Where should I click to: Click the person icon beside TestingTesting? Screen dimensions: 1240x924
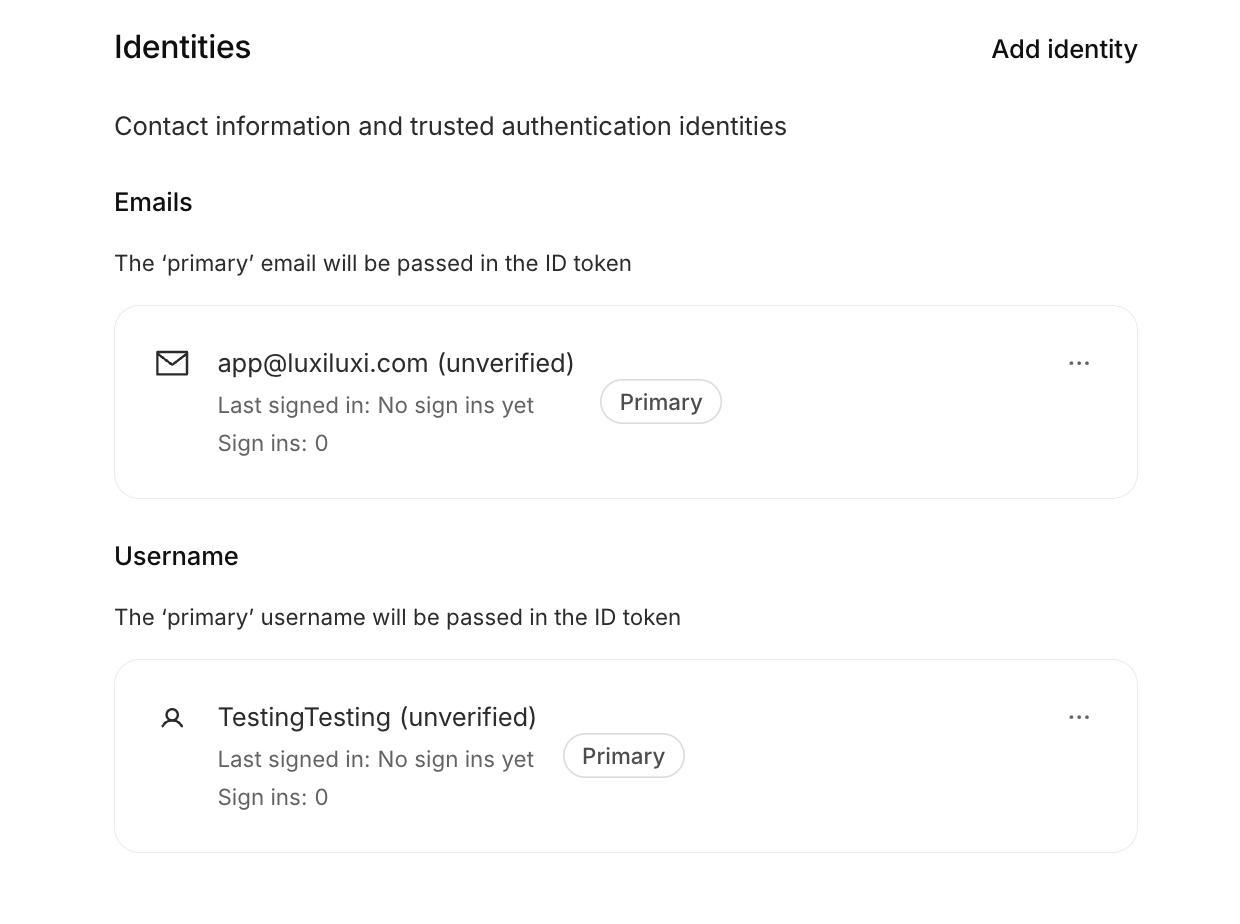coord(172,717)
